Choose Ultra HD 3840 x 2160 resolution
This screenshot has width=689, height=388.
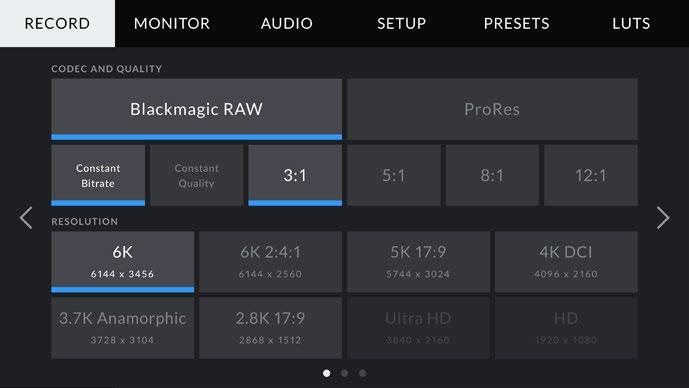coord(418,328)
